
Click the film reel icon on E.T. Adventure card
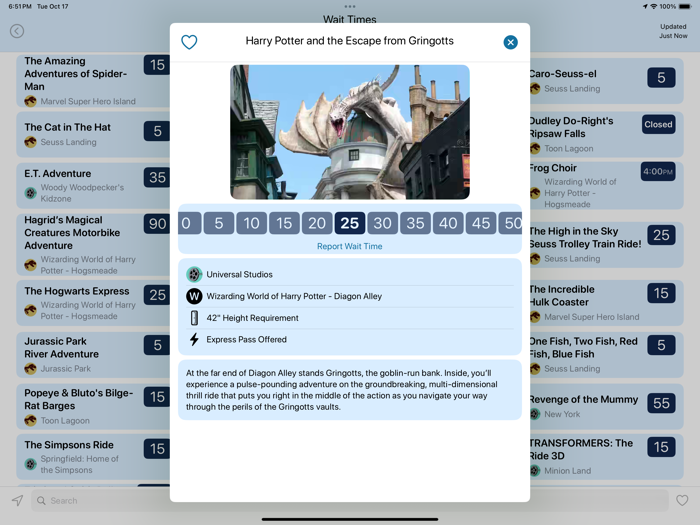[x=30, y=193]
